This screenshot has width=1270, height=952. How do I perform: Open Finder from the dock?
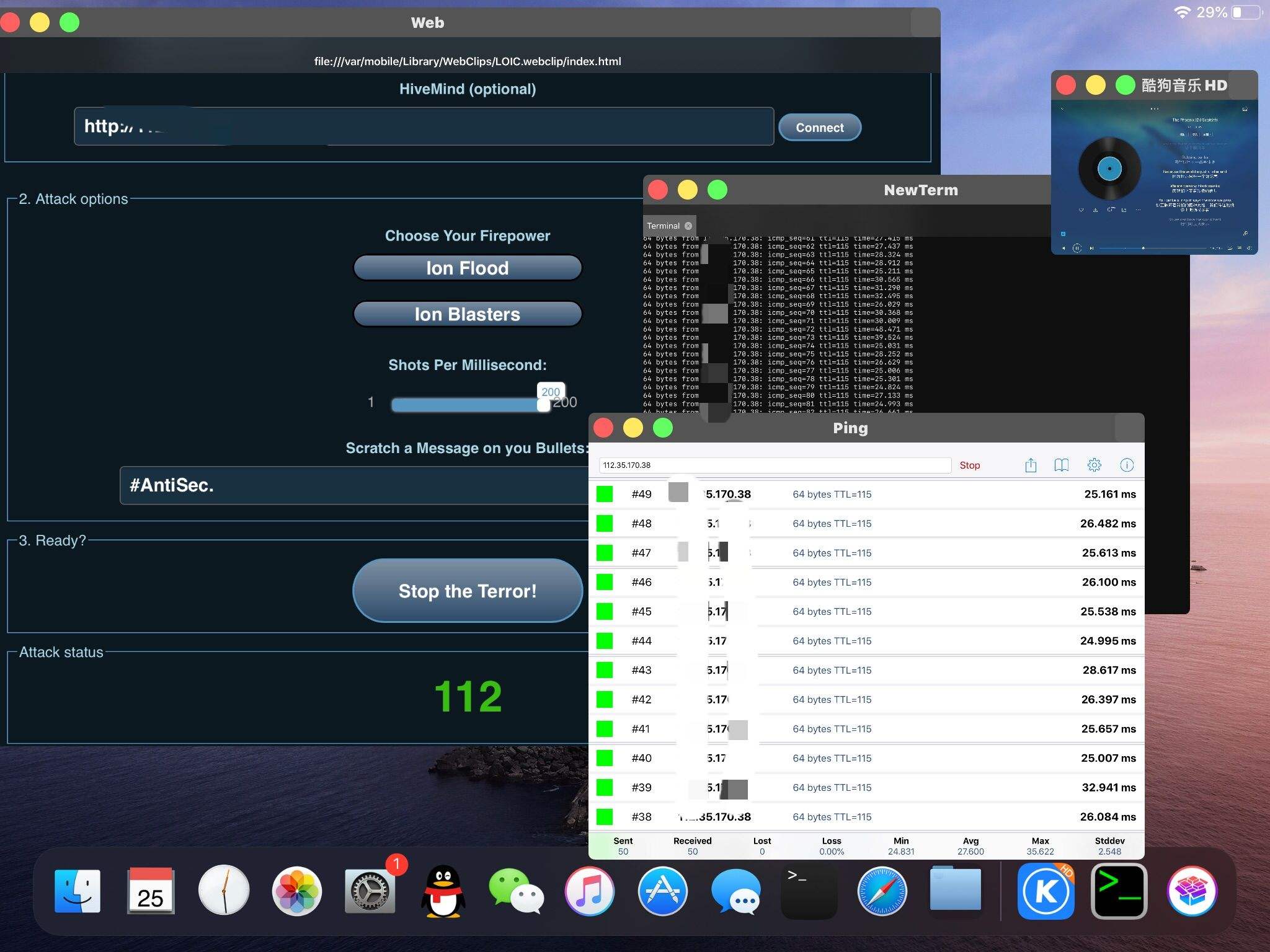[78, 891]
